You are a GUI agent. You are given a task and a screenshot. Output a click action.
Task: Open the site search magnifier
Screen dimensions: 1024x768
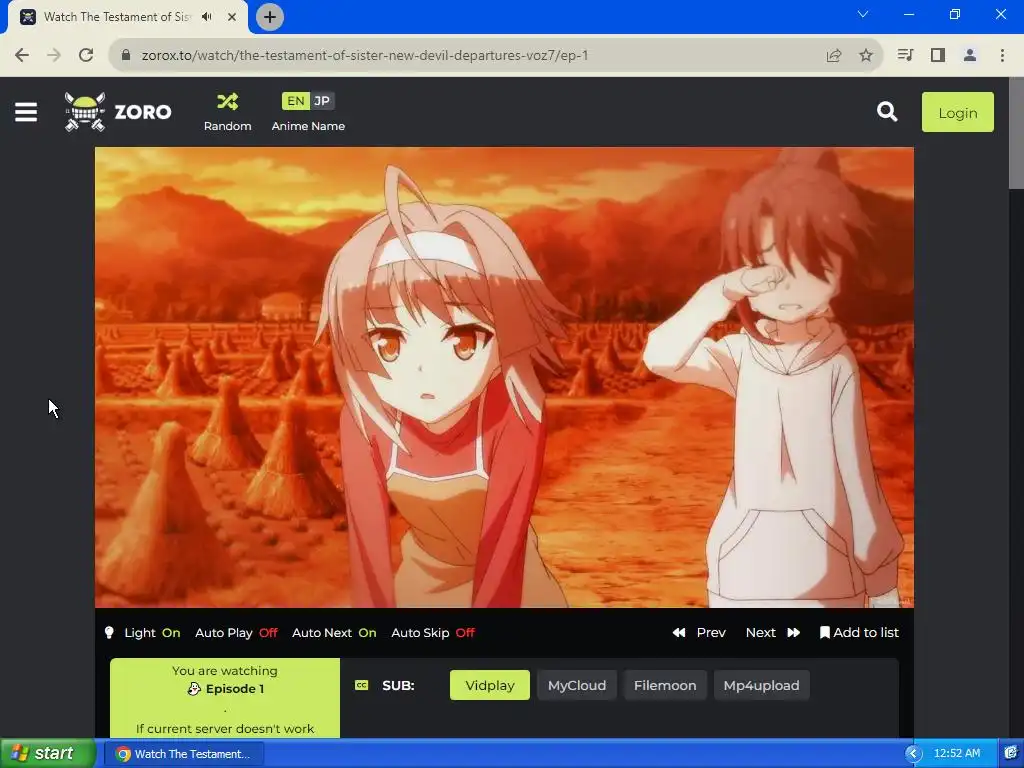pos(887,112)
